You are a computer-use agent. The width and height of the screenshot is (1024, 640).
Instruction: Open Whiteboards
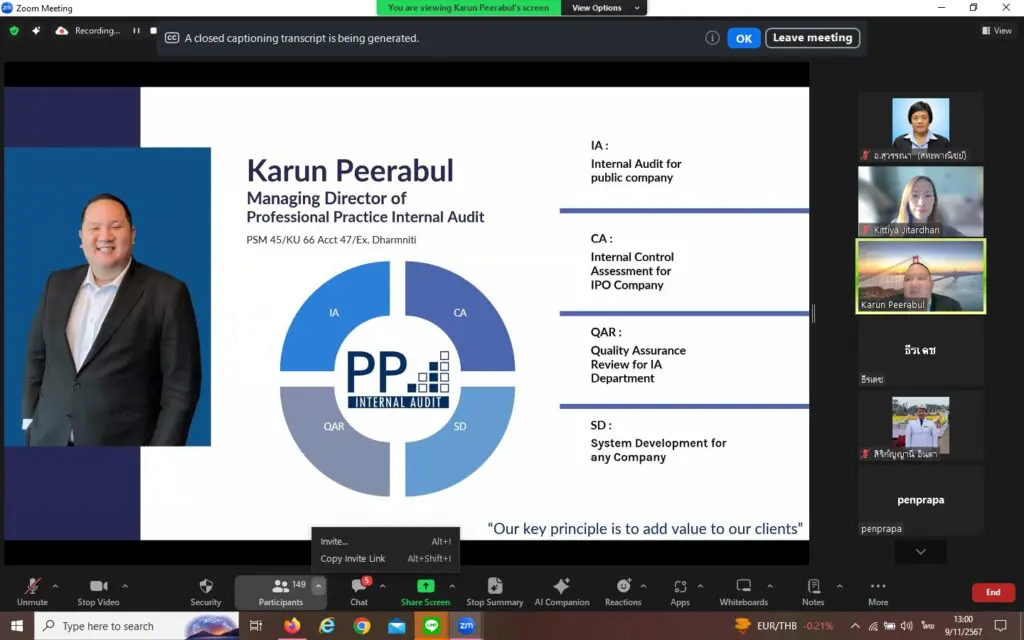743,592
